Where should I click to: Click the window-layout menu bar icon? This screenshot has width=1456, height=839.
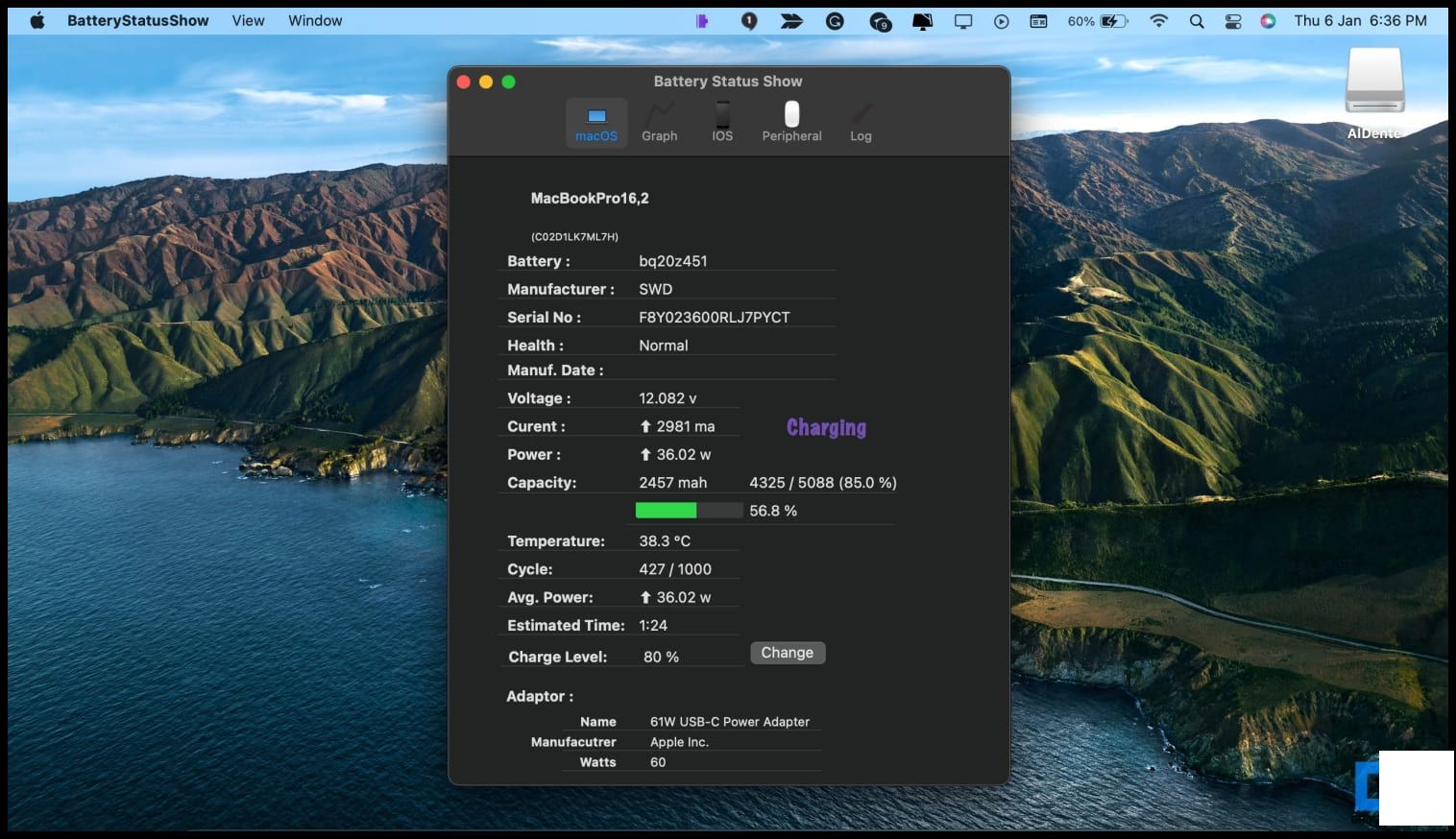(x=1038, y=20)
